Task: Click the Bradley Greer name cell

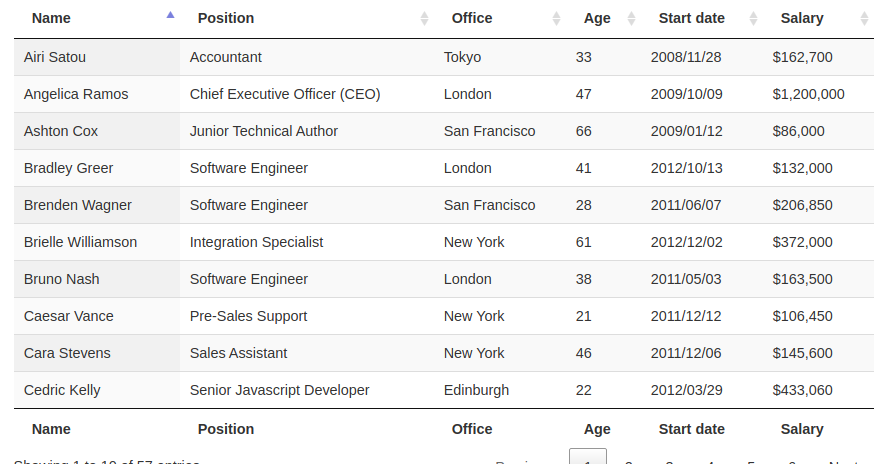Action: click(x=68, y=168)
